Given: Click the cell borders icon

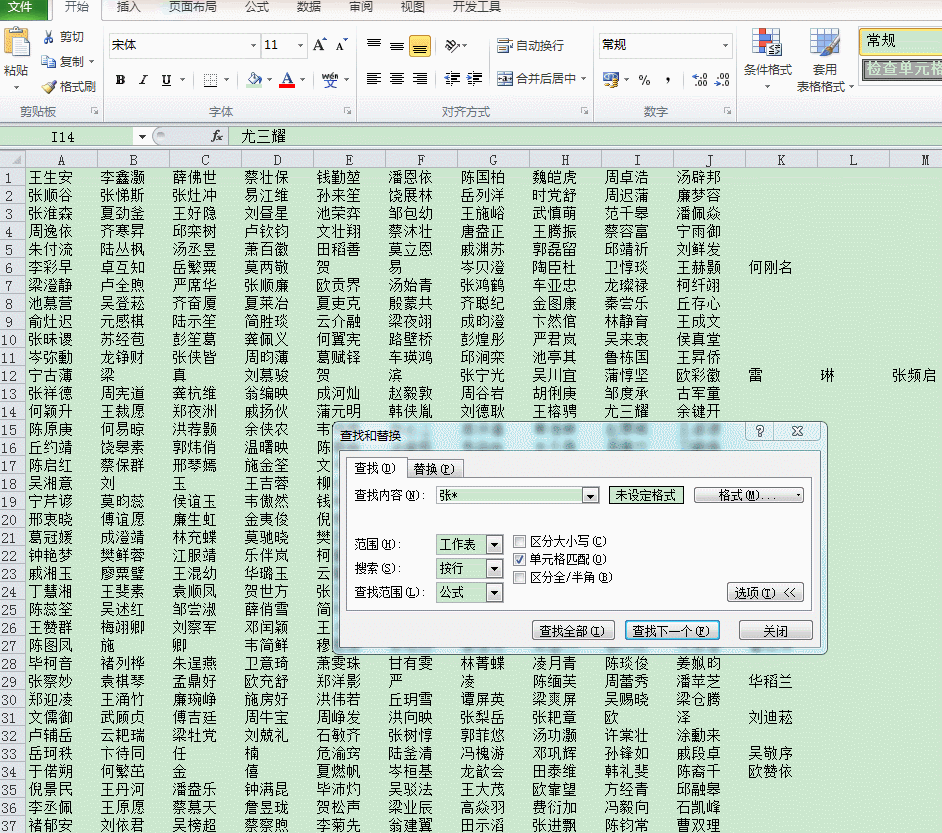Looking at the screenshot, I should pyautogui.click(x=210, y=80).
